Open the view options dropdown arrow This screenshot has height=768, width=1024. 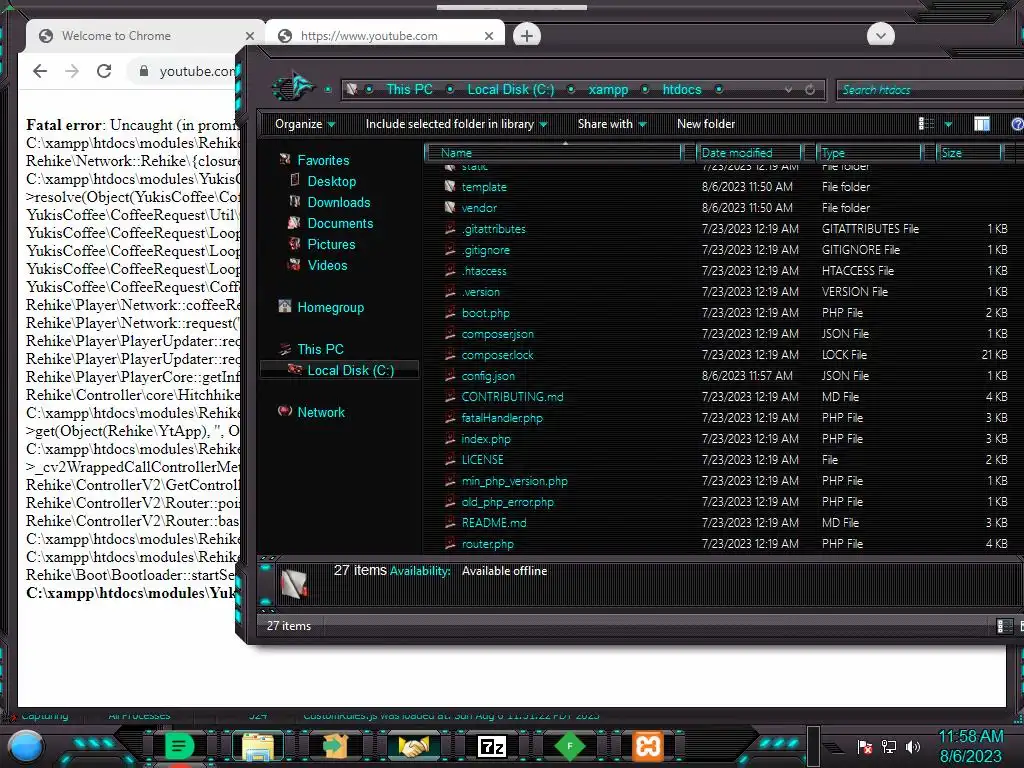948,124
